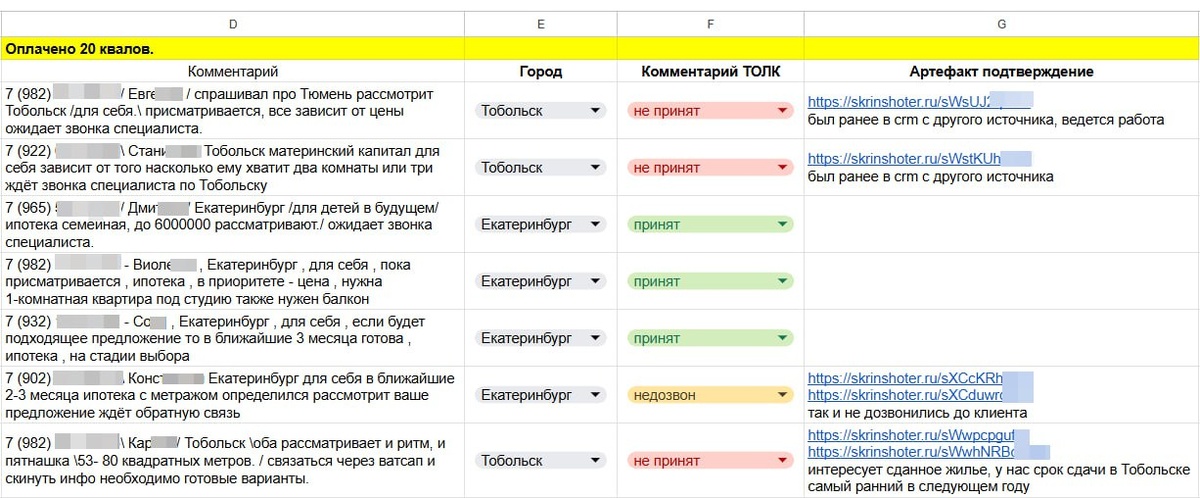The height and width of the screenshot is (498, 1200).
Task: Expand last row 'не принят' status dropdown
Action: [783, 461]
